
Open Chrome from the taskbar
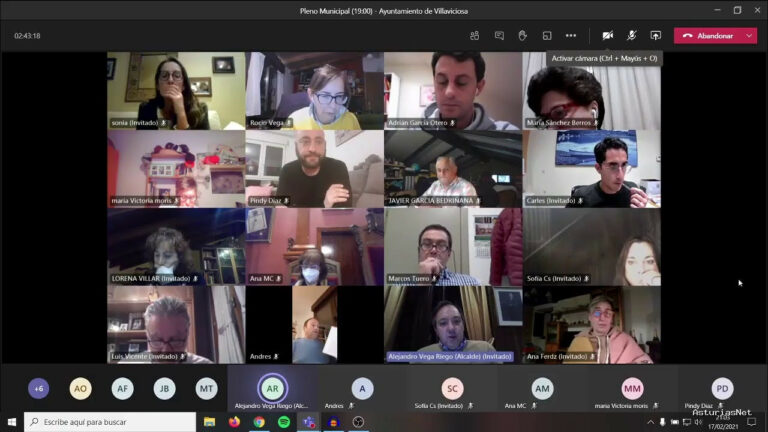pos(259,422)
